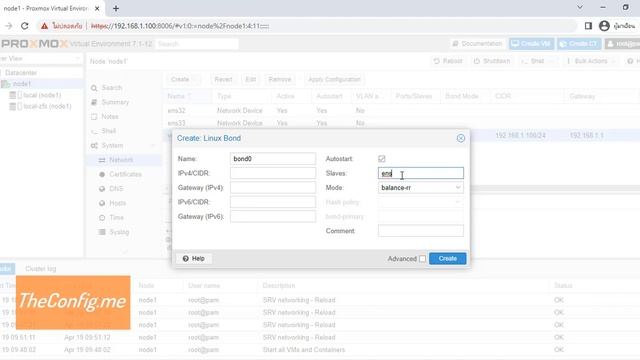The width and height of the screenshot is (640, 360).
Task: Open the Certificates menu item
Action: (125, 174)
